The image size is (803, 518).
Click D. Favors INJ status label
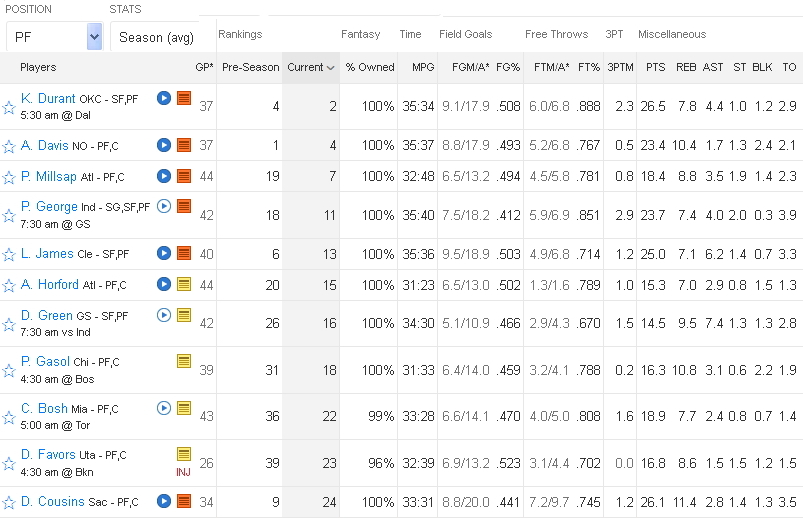tap(183, 471)
